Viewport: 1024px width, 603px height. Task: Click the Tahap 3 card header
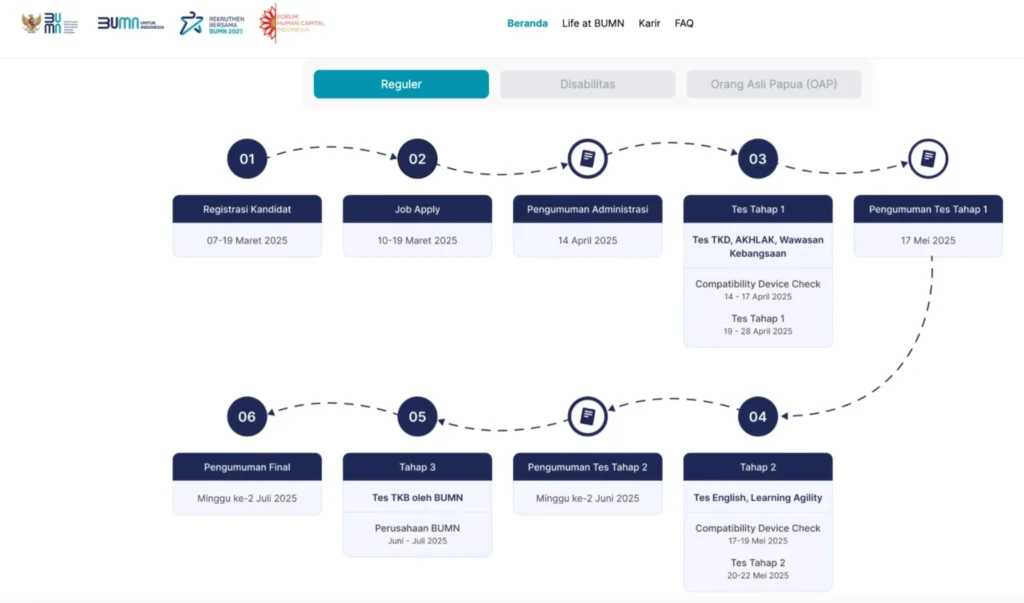(417, 467)
